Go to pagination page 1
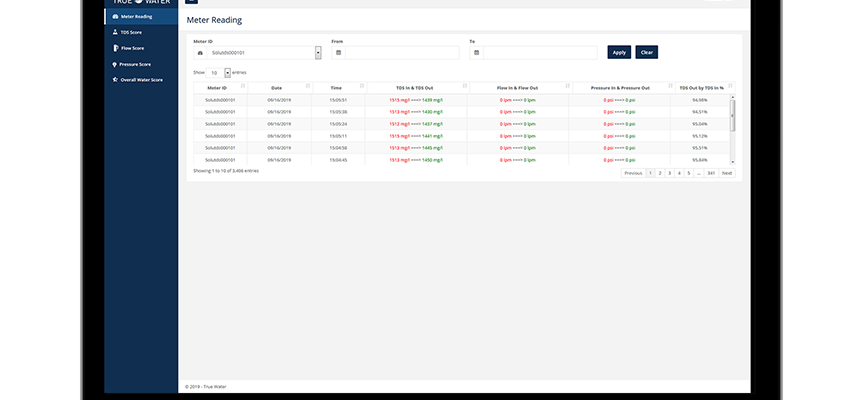863x400 pixels. point(650,173)
